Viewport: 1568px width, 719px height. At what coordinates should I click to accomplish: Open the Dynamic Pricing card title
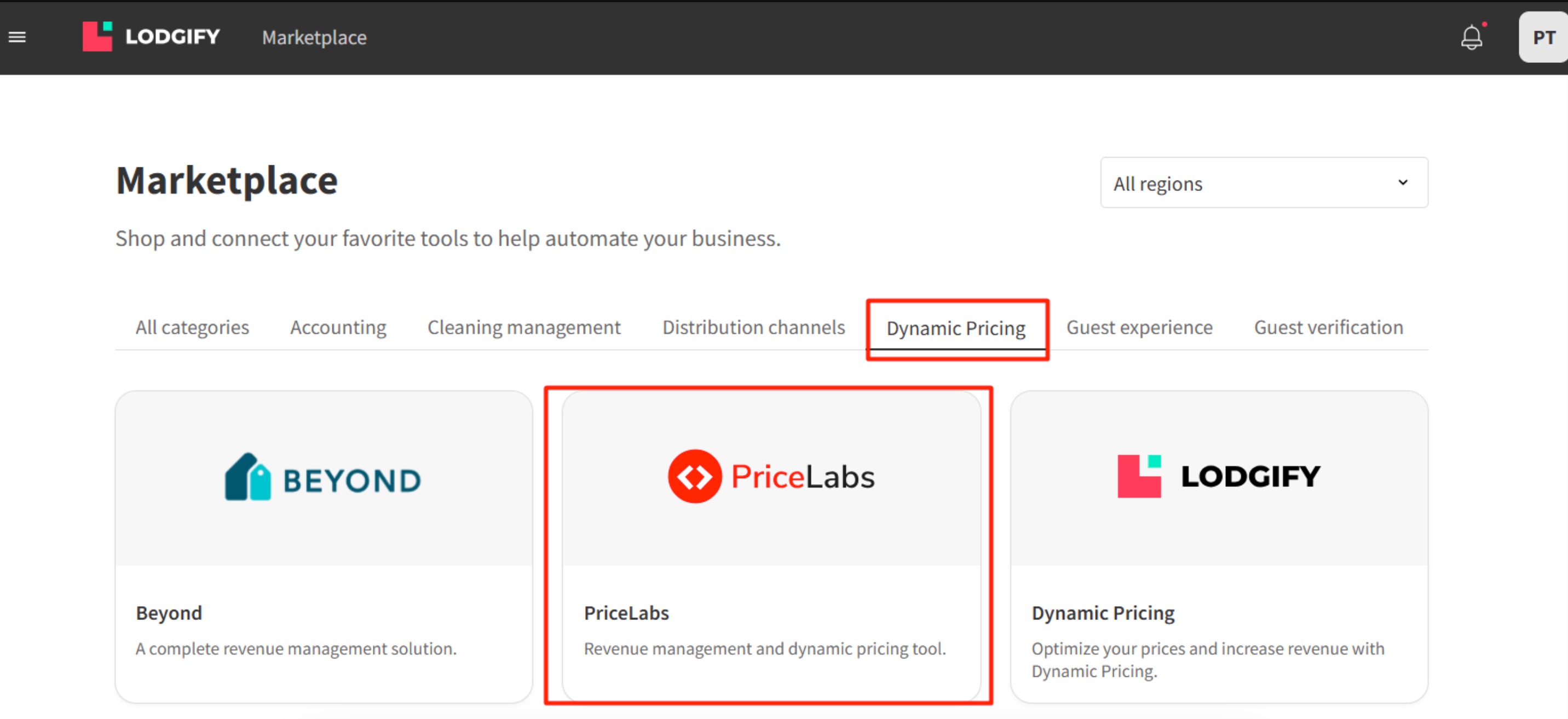(1103, 612)
